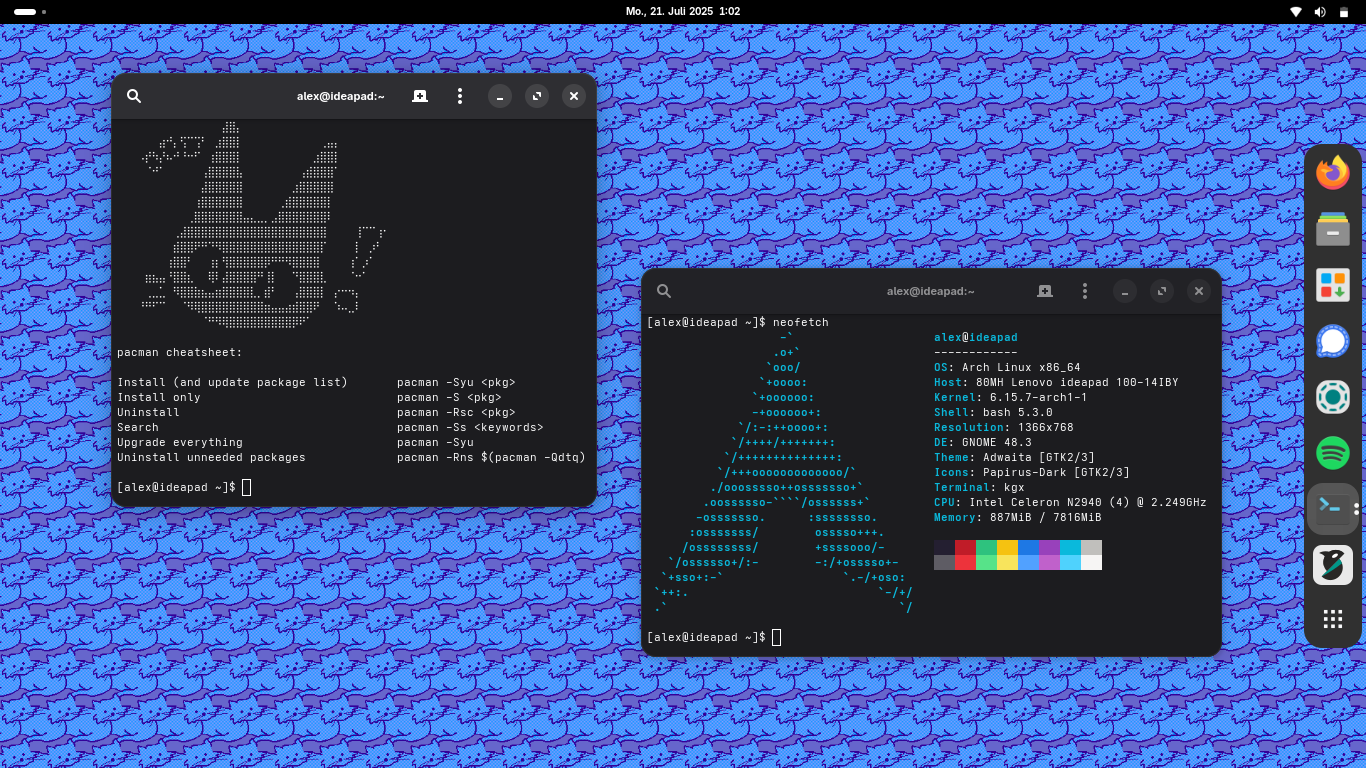
Task: Click the 'pacman -Ss <keywords>' command text
Action: click(x=470, y=427)
